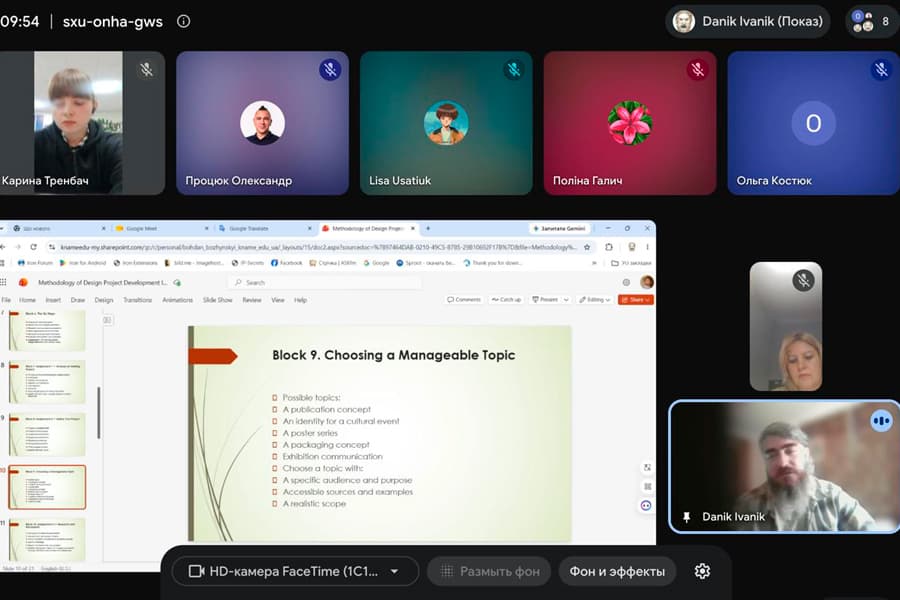The width and height of the screenshot is (900, 600).
Task: Close the Google Translate browser tab
Action: [309, 229]
